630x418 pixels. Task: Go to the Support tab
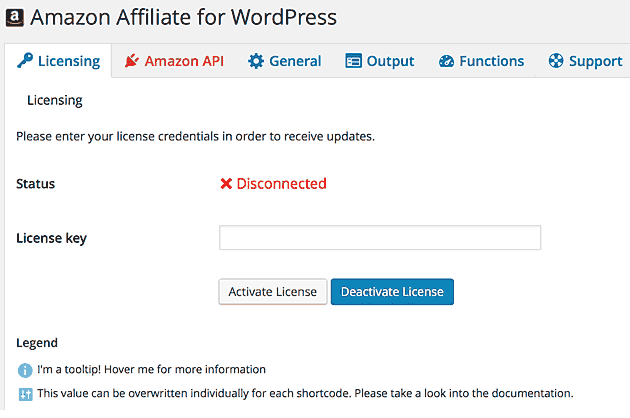[x=585, y=61]
